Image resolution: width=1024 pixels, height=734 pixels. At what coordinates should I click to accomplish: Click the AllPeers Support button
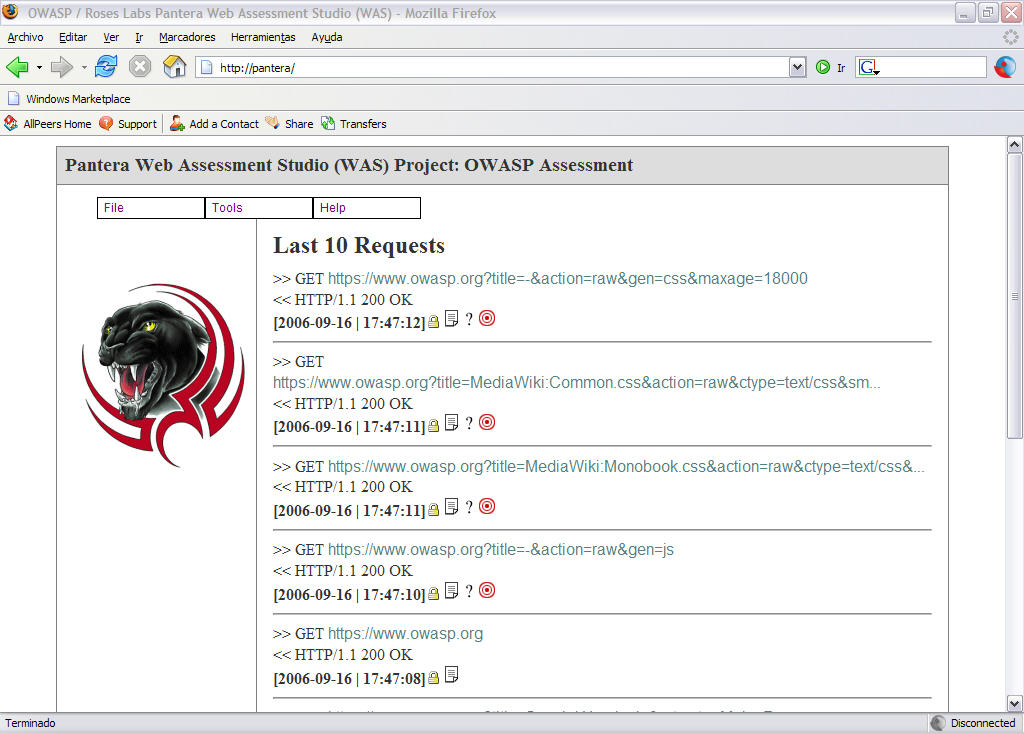click(x=129, y=123)
